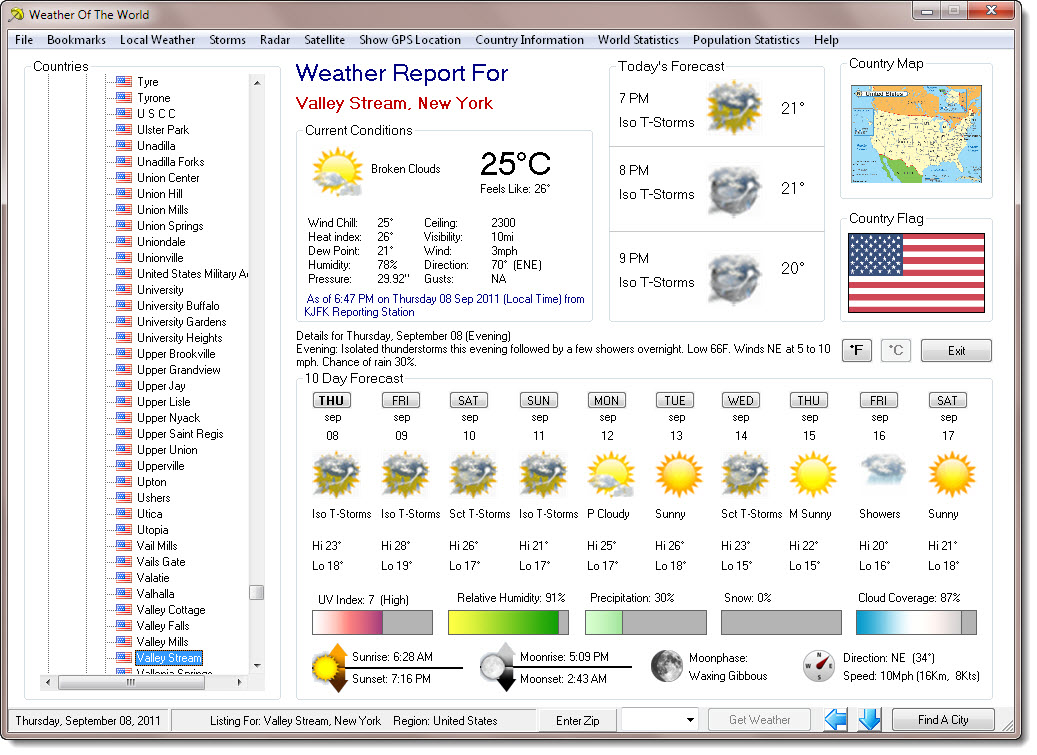Screen dimensions: 1037x755
Task: Switch units to Celsius
Action: 895,350
